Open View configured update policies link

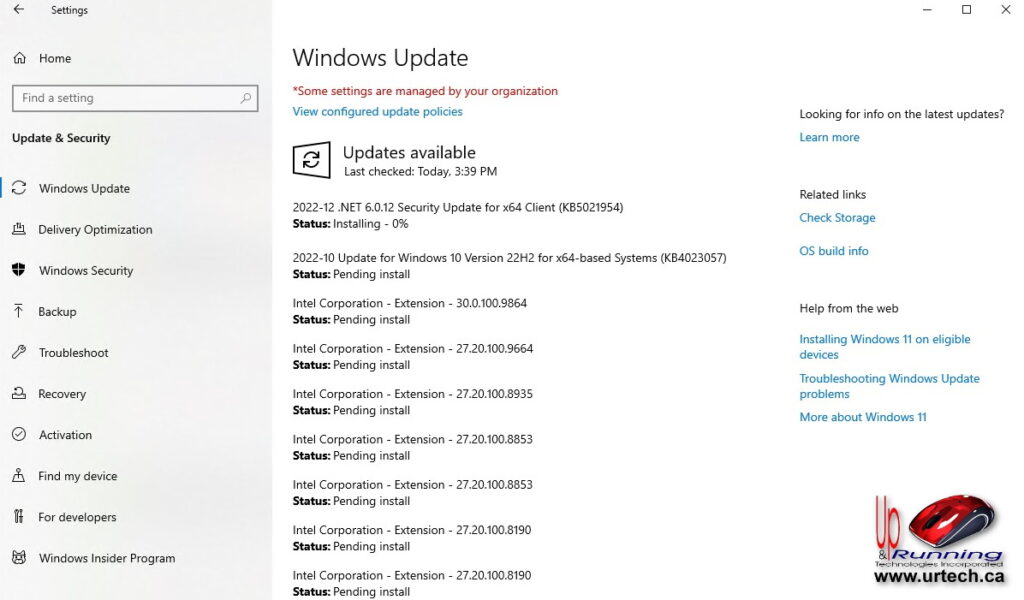point(377,111)
